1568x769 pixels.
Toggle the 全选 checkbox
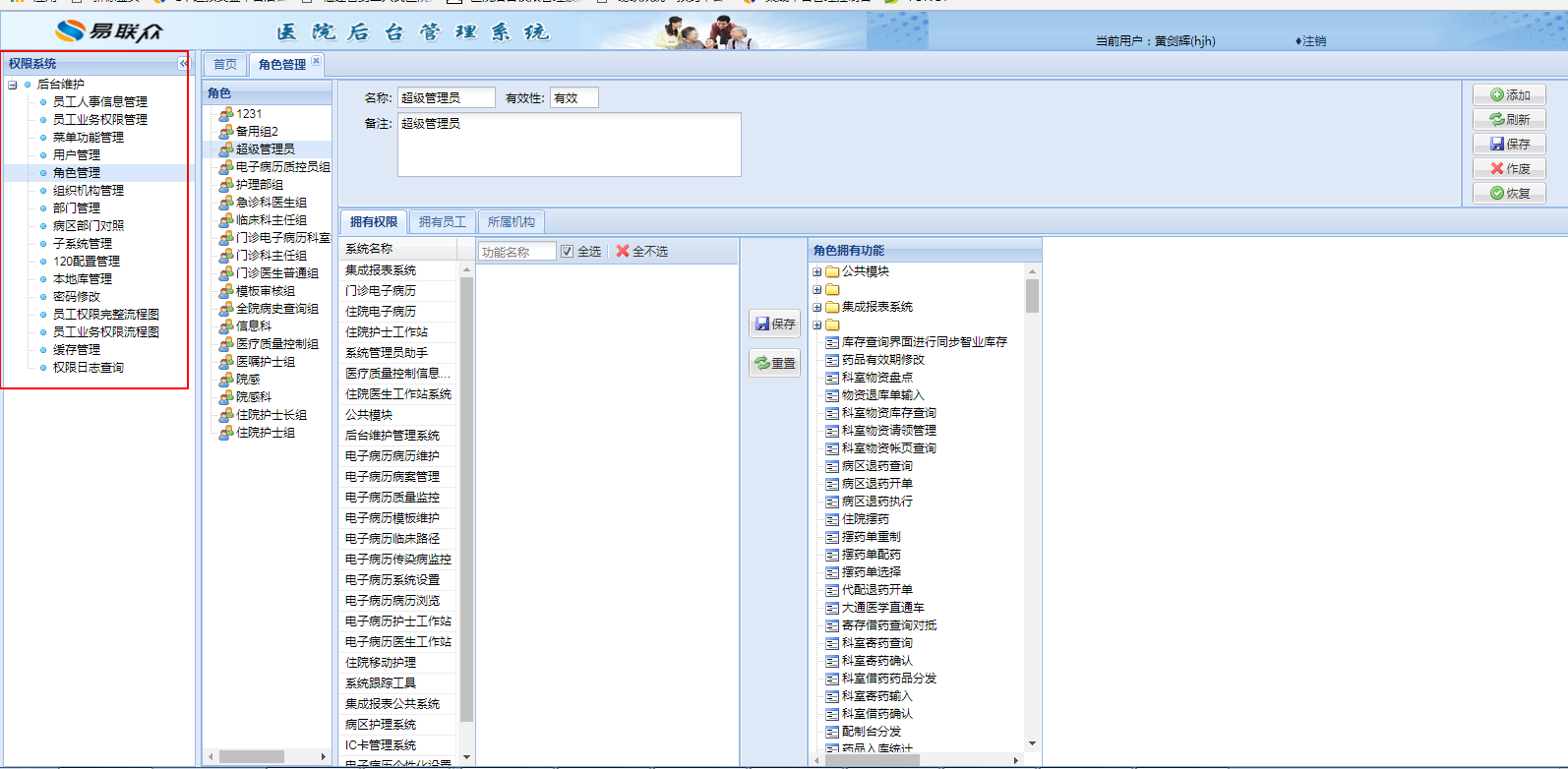point(567,252)
